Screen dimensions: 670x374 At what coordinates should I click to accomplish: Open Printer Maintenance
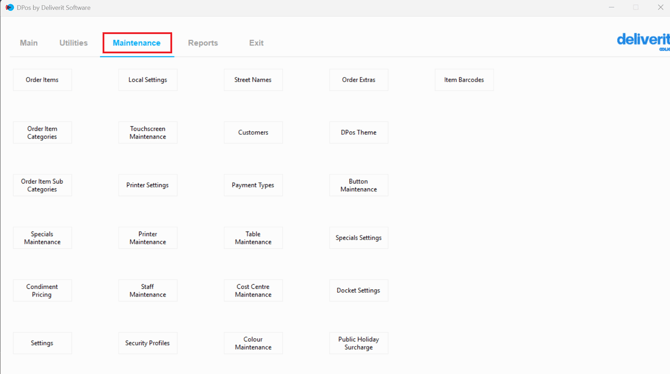(x=148, y=238)
